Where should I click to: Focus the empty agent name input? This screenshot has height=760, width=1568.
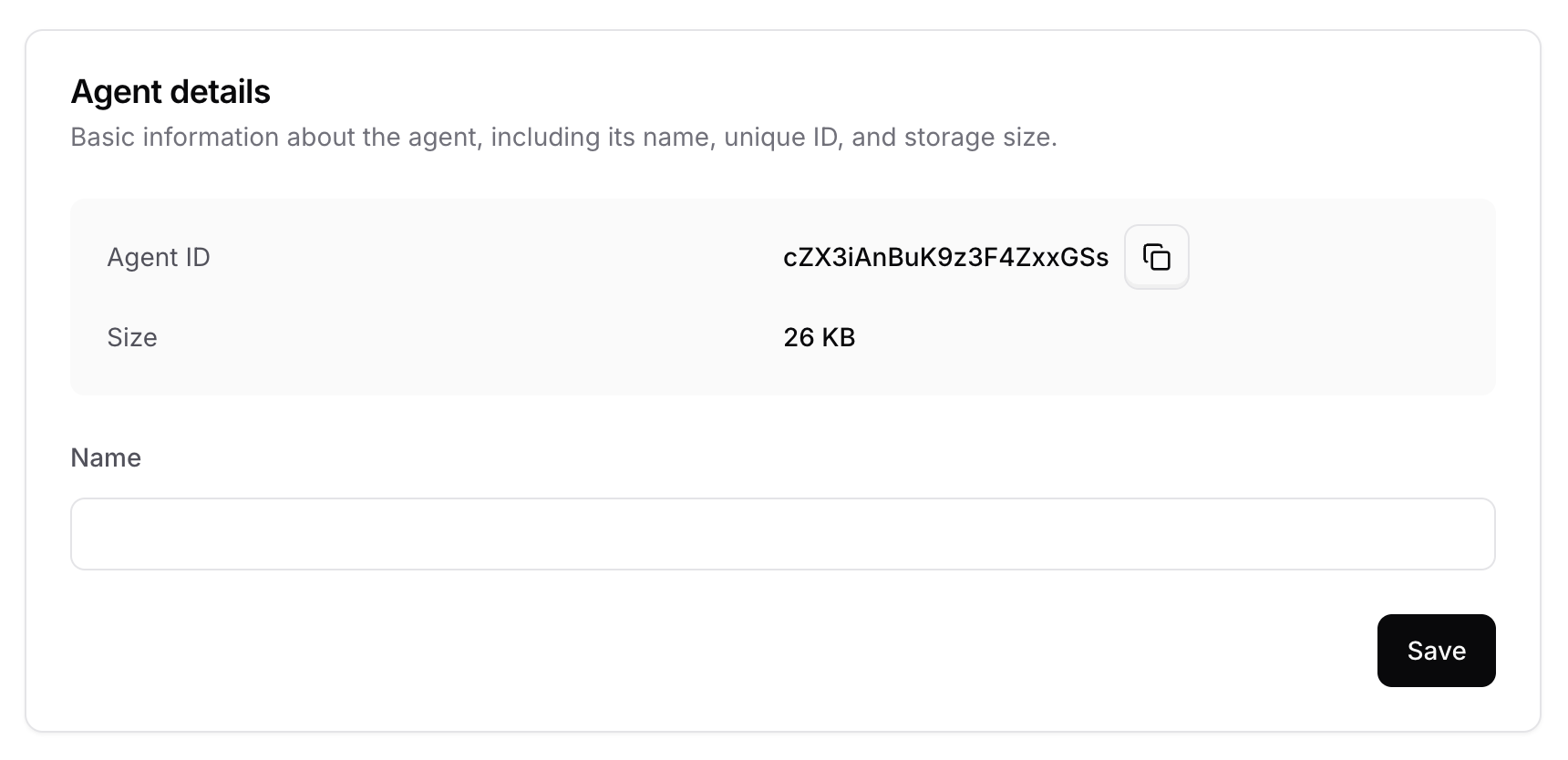click(x=782, y=534)
